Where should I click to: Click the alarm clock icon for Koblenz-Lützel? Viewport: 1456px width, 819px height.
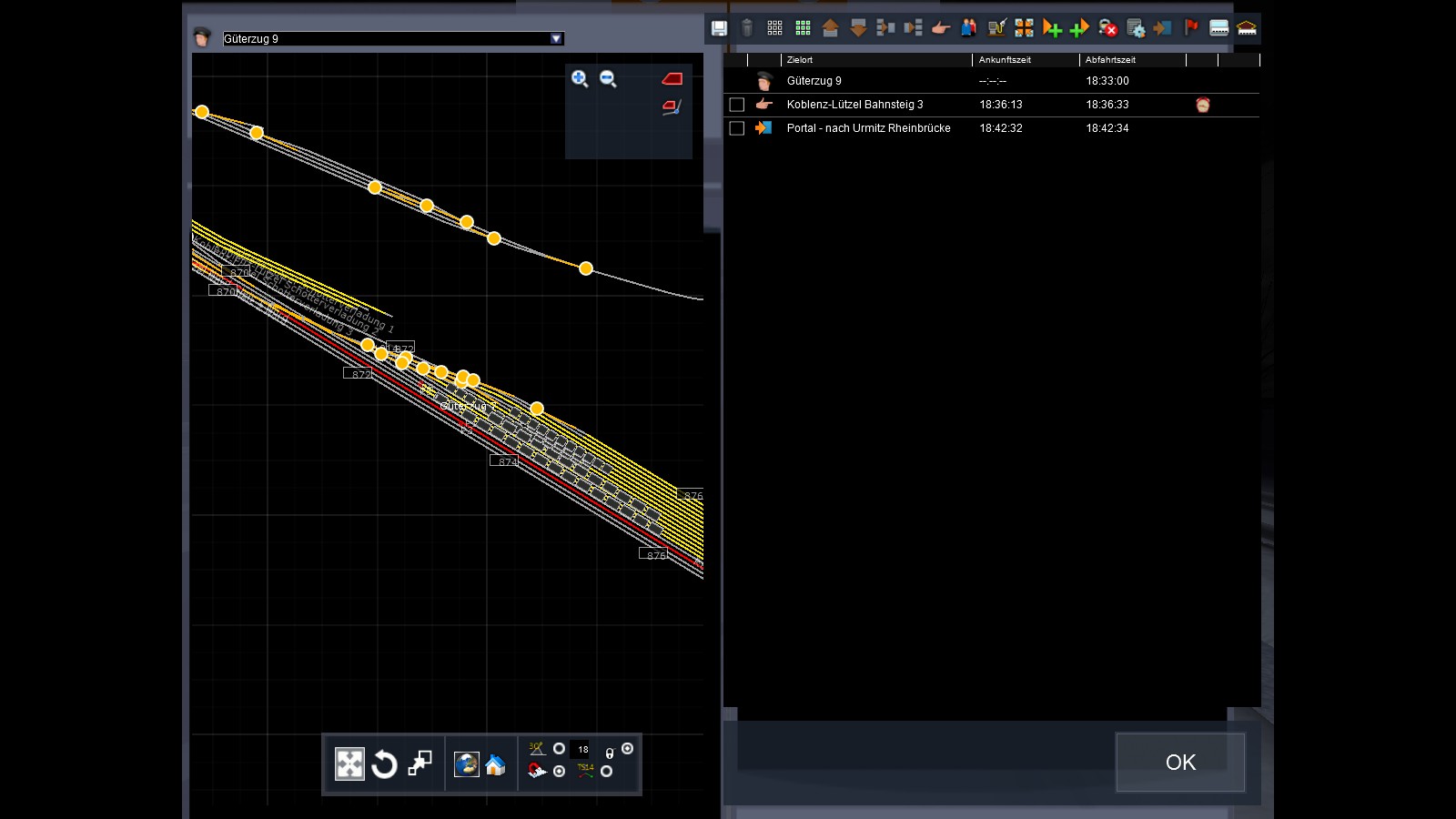pyautogui.click(x=1203, y=105)
